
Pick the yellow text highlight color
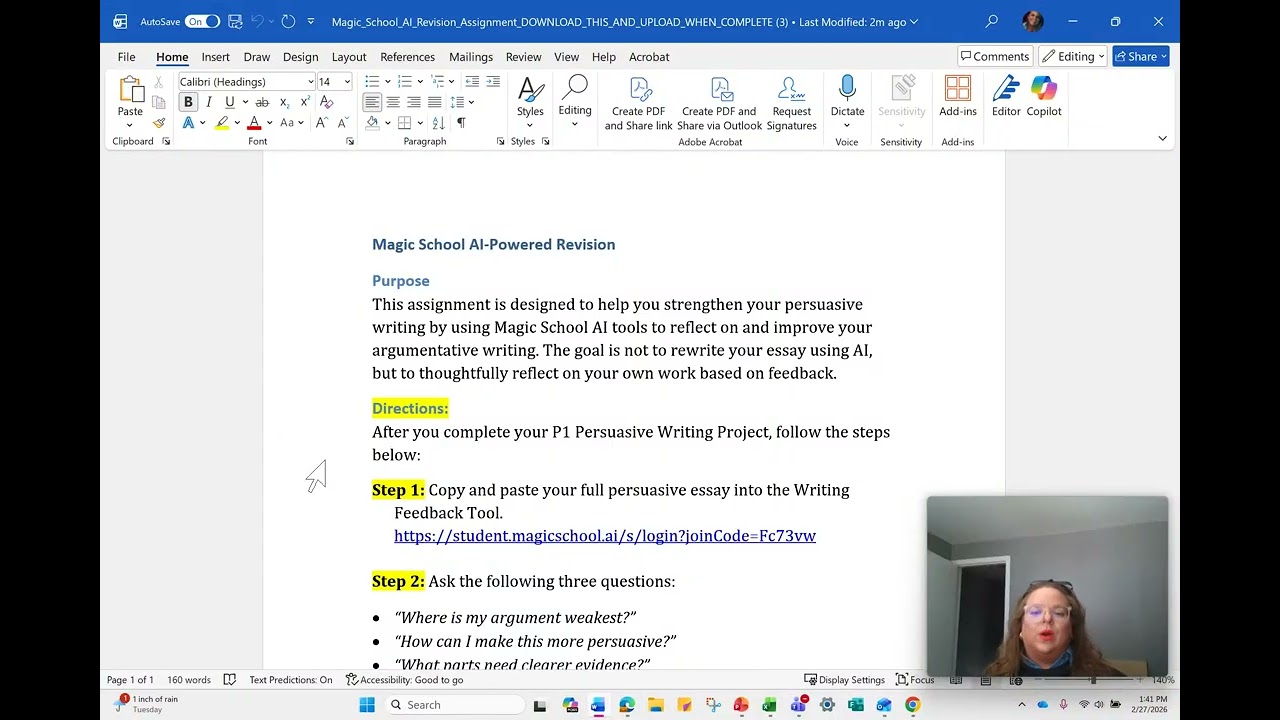click(x=222, y=123)
